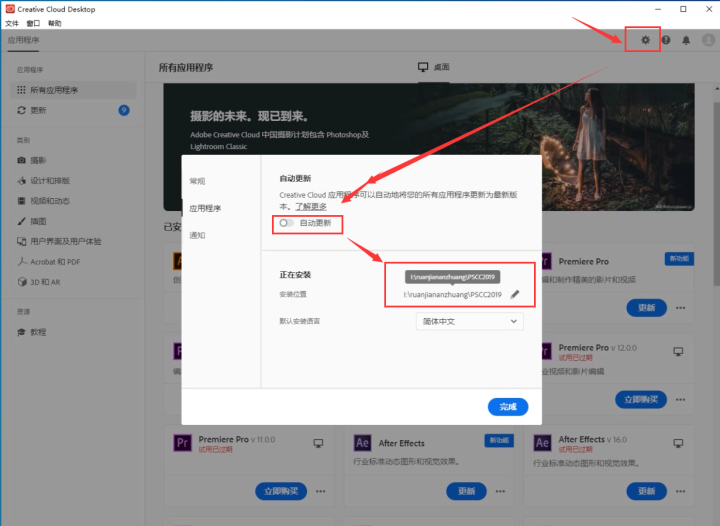Open more options dots for After Effects 新功能 card

[x=501, y=491]
